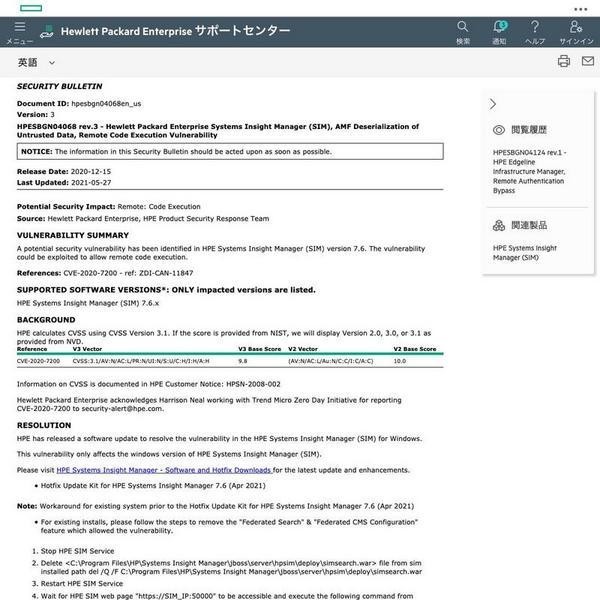Image resolution: width=600 pixels, height=600 pixels.
Task: Click the CVSS:3.1 vector string cell
Action: 141,361
